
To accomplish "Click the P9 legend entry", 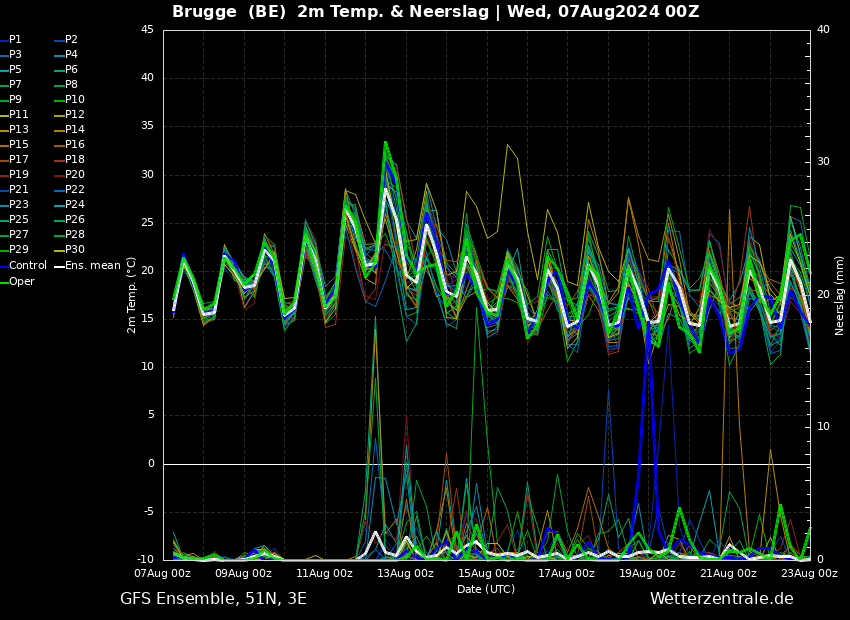I will [11, 100].
